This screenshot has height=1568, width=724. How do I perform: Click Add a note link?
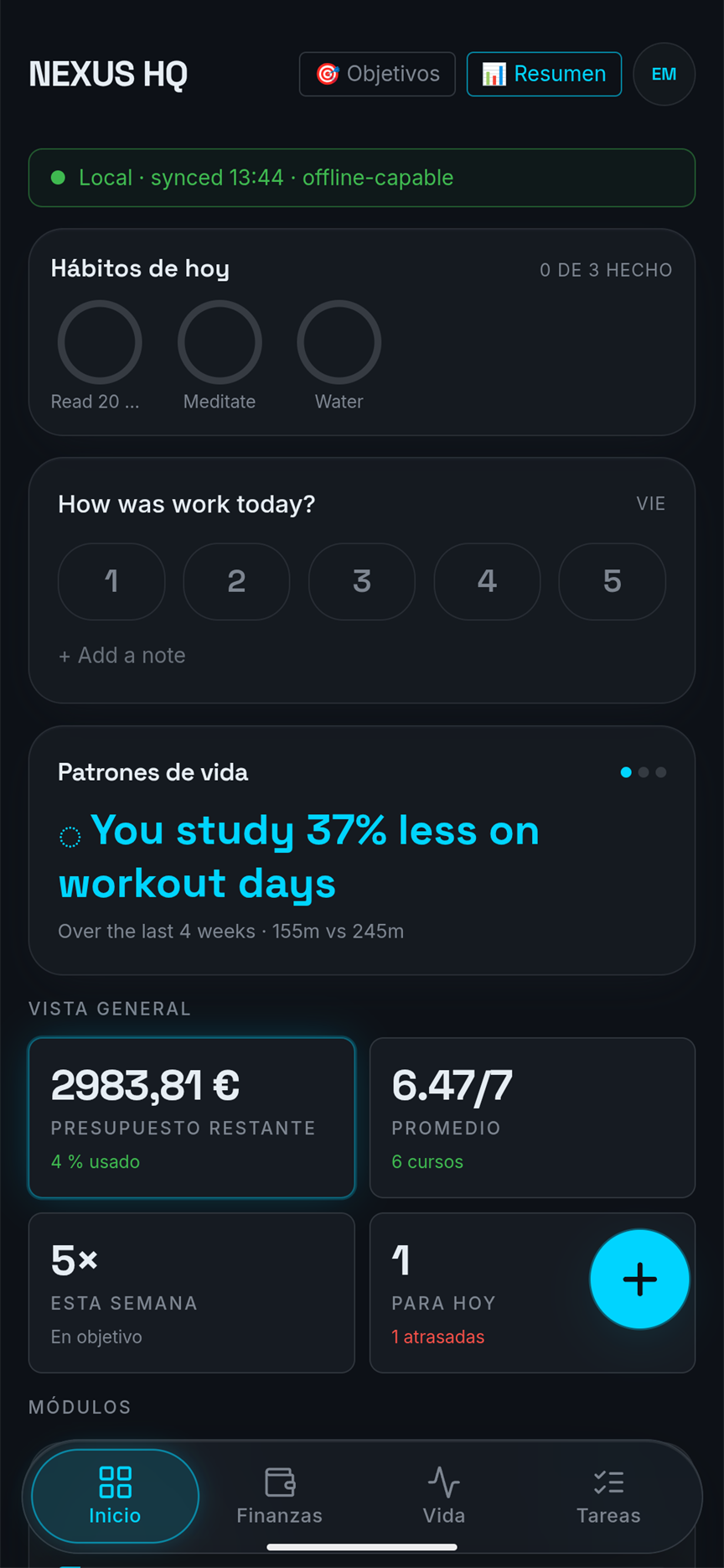122,655
